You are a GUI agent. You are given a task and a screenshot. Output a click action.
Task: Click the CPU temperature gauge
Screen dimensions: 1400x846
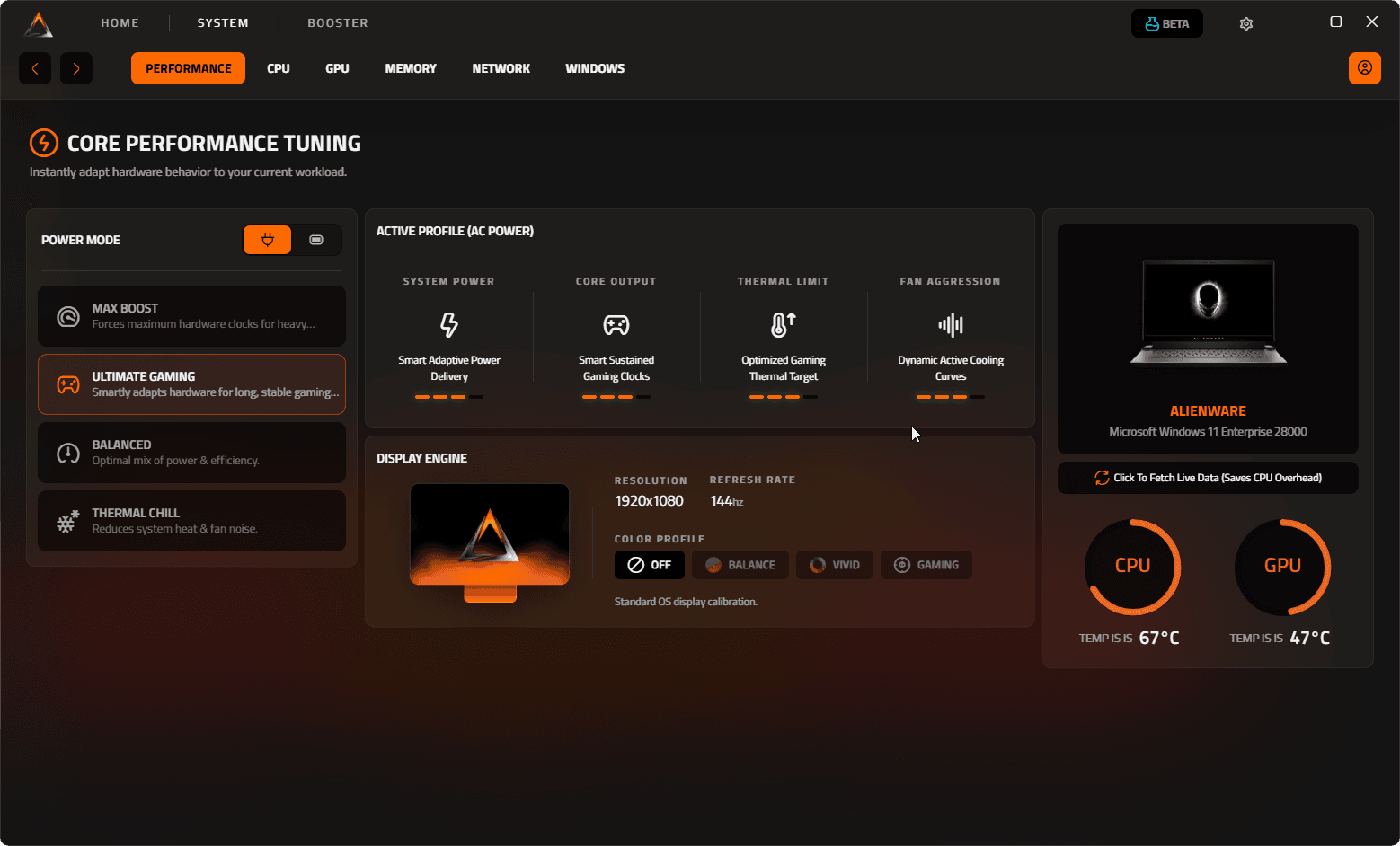point(1132,567)
